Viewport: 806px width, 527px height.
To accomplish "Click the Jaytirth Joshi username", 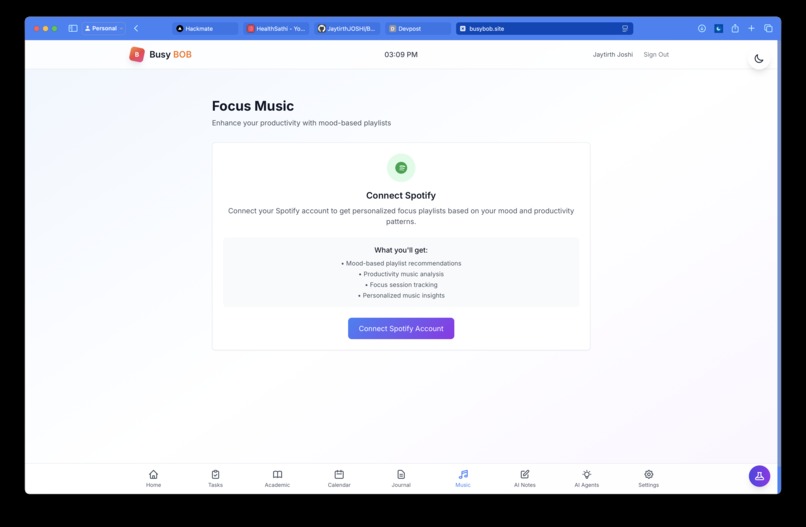I will (x=613, y=54).
